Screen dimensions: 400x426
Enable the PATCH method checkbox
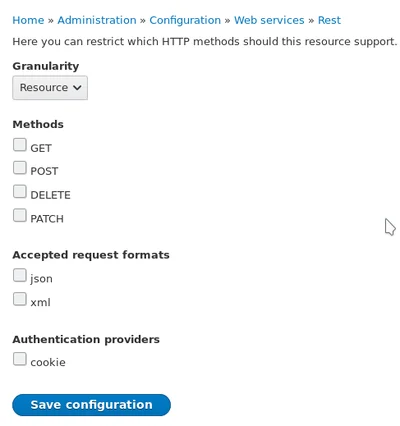(x=20, y=215)
